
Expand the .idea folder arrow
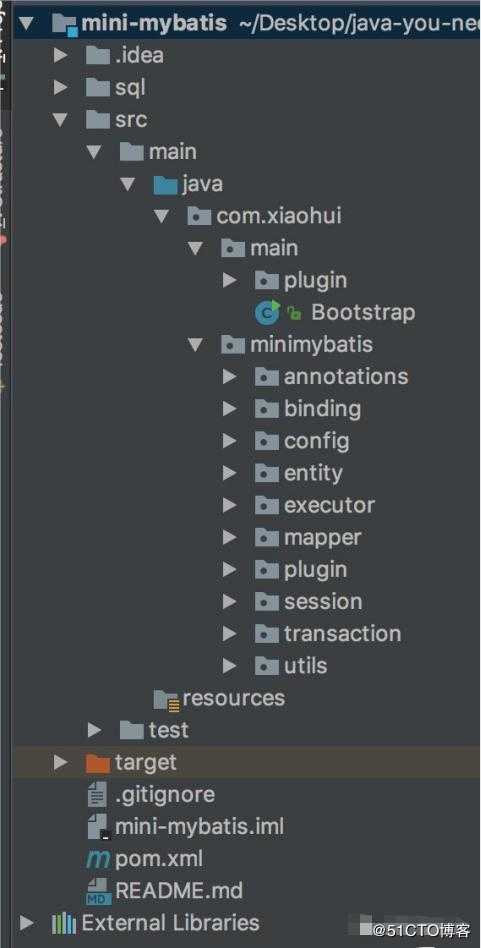pos(60,56)
